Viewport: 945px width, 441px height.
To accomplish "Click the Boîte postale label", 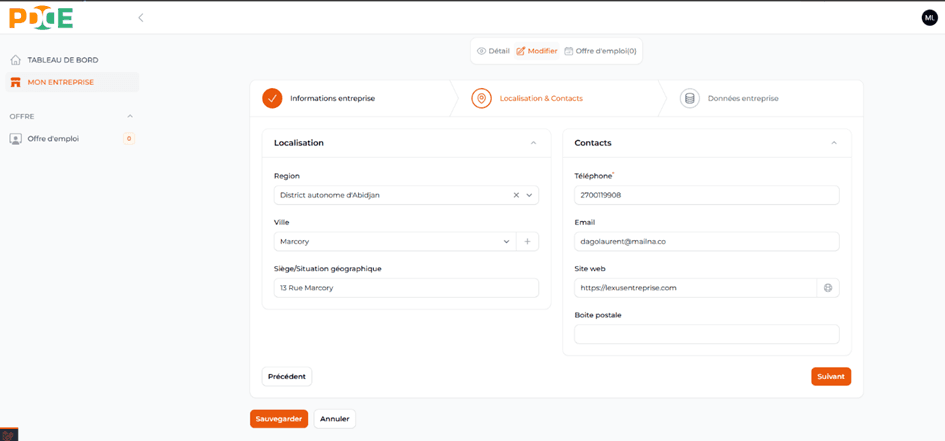I will click(598, 315).
